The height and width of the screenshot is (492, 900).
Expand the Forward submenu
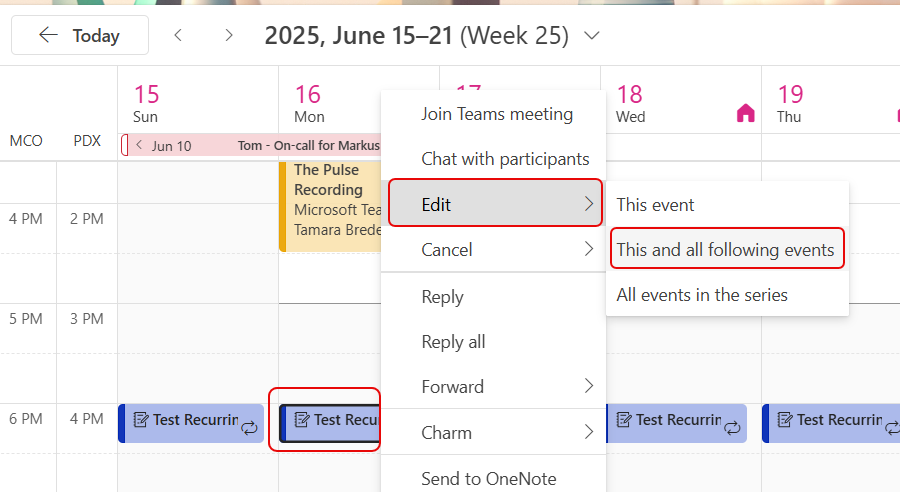[495, 387]
